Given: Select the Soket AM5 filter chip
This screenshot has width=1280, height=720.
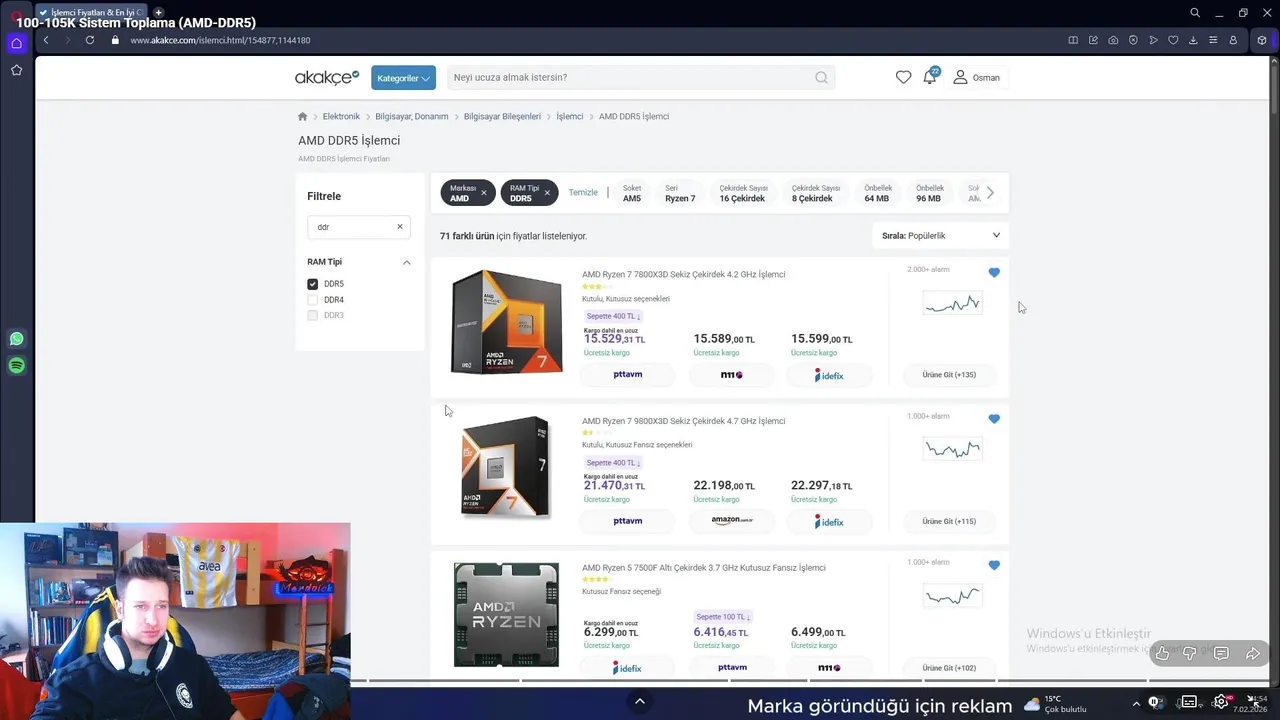Looking at the screenshot, I should [632, 193].
